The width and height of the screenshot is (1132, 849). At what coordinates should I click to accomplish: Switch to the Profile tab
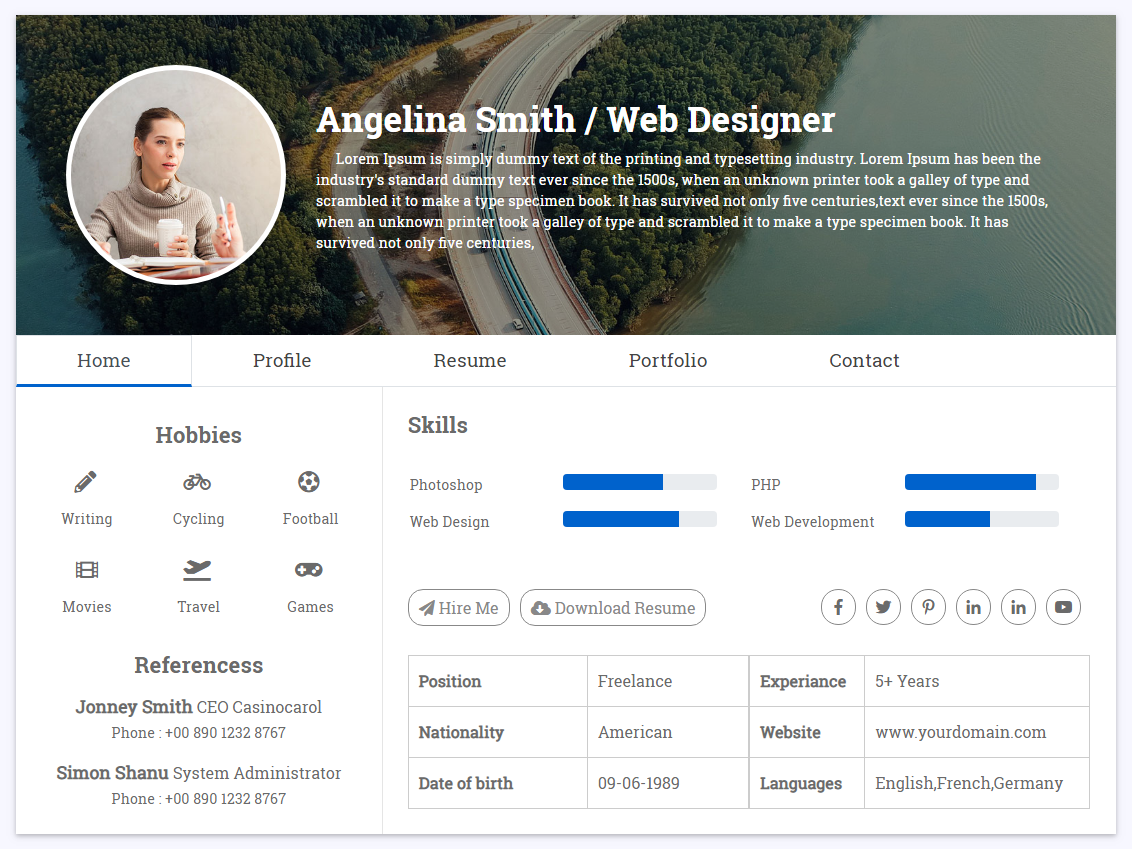pos(282,361)
